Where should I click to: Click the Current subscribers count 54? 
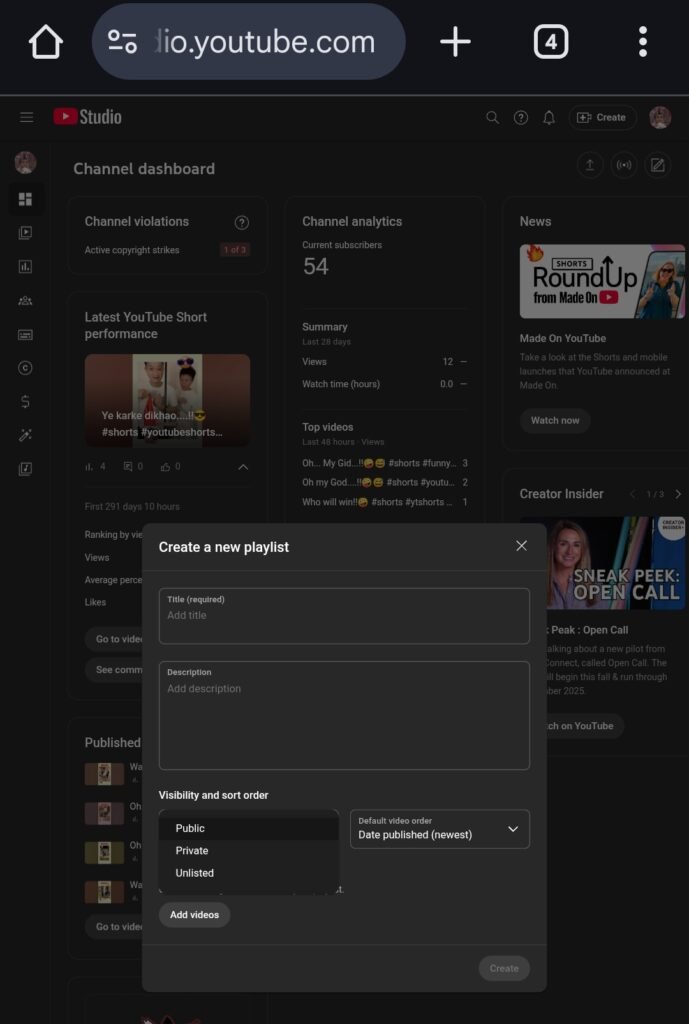click(315, 266)
